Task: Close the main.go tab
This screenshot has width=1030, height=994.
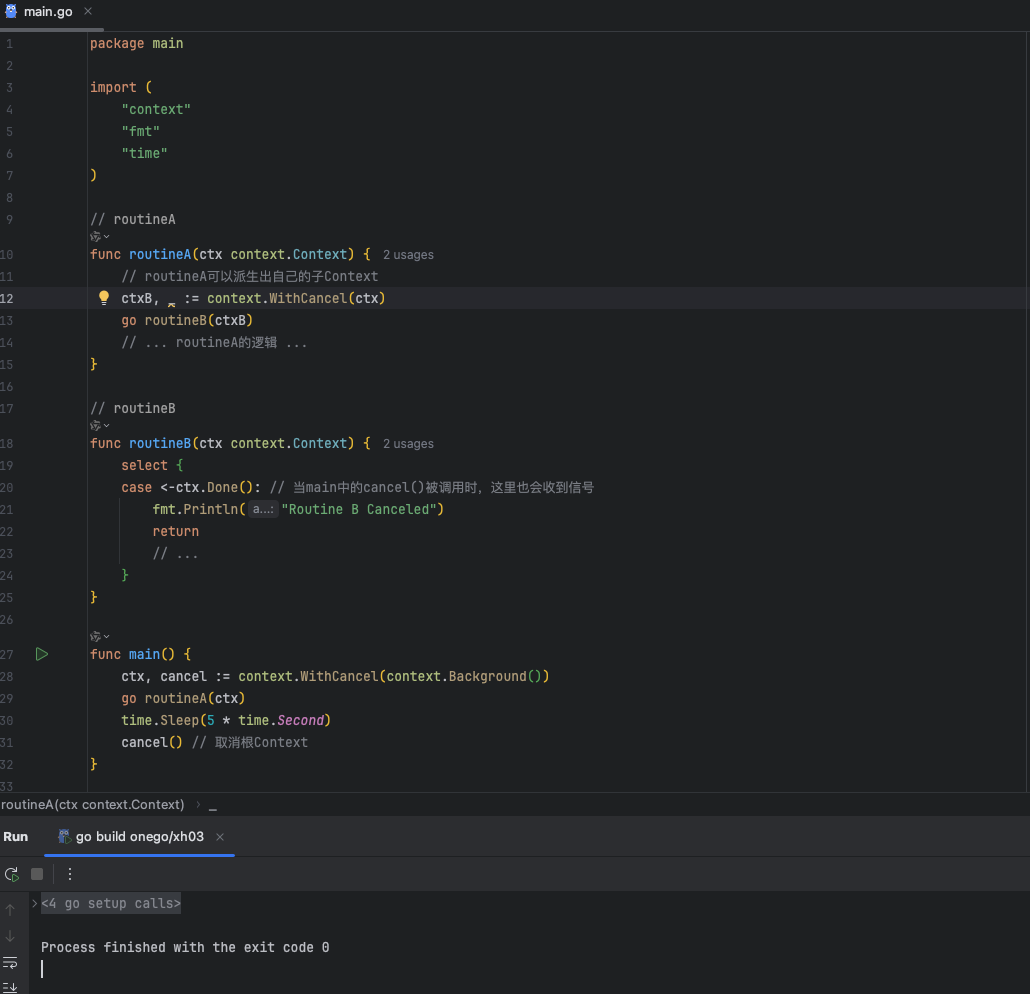Action: click(x=88, y=11)
